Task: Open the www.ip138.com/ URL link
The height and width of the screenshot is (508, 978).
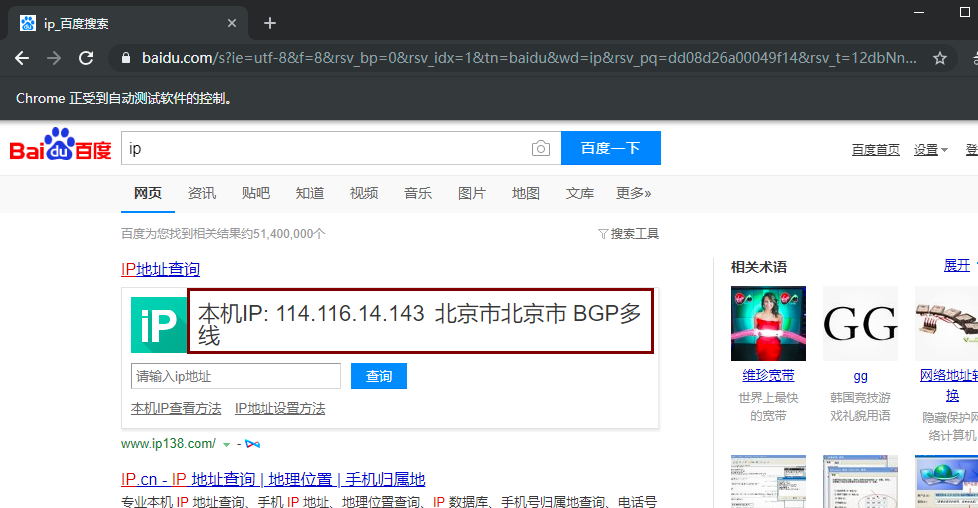Action: pos(168,444)
